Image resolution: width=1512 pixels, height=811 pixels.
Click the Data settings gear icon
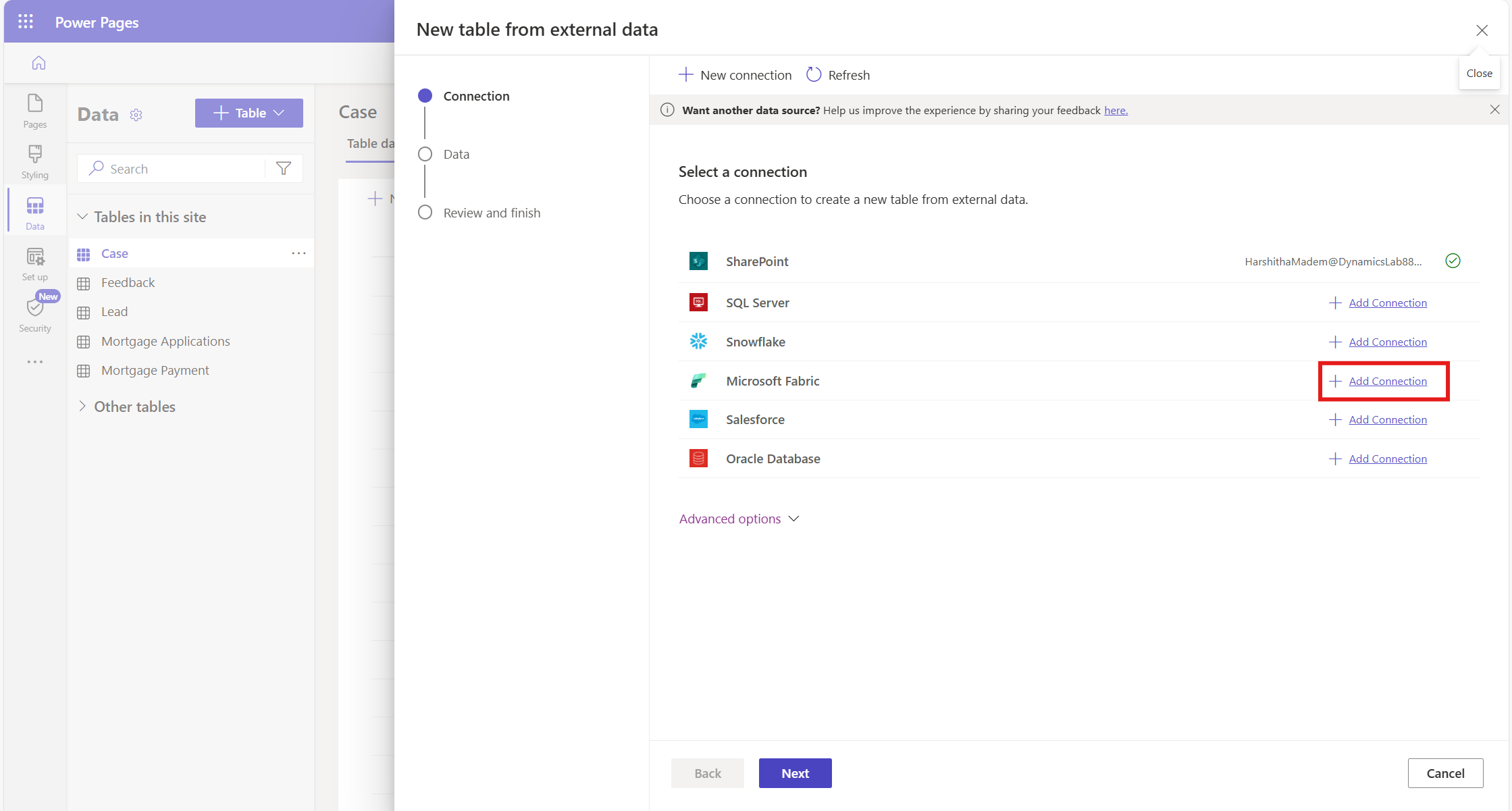136,115
